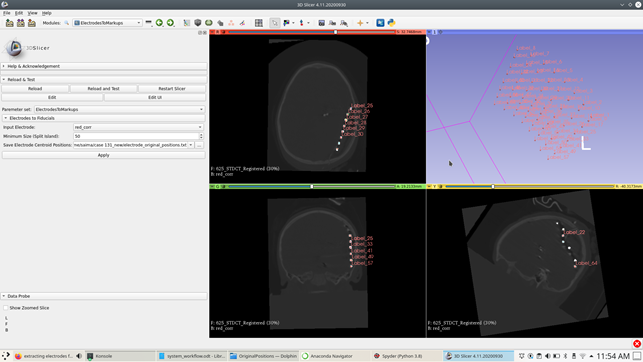Screen dimensions: 643x362
Task: Open the Python interactor icon
Action: 391,23
